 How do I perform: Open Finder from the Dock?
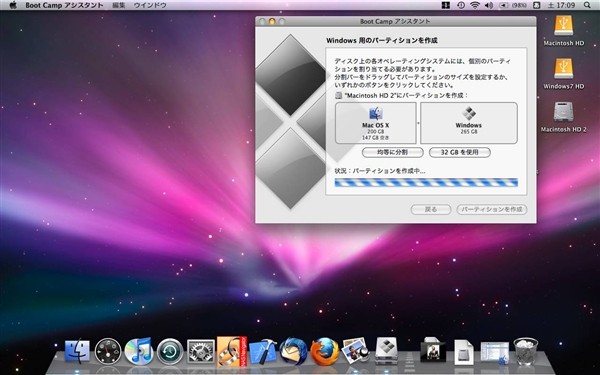(x=77, y=351)
